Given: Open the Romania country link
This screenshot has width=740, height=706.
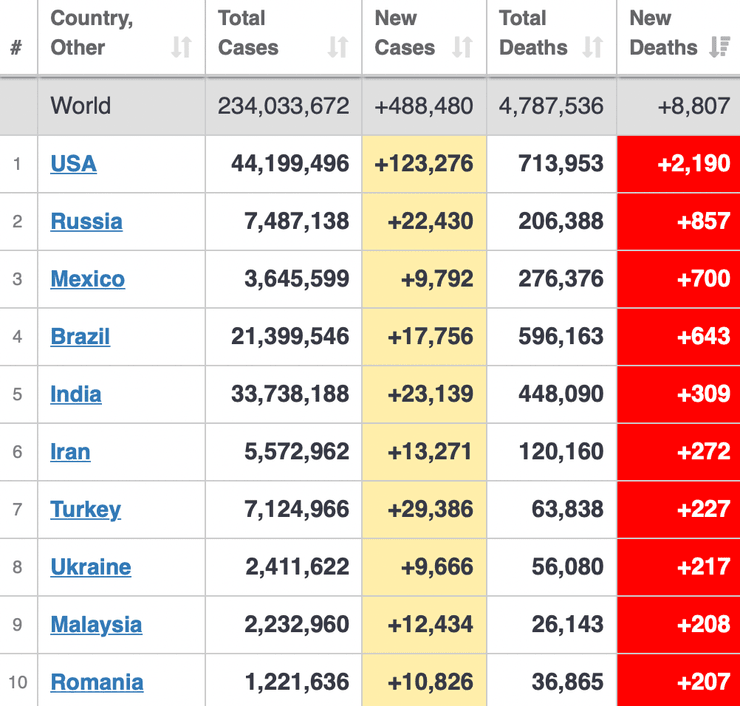Looking at the screenshot, I should click(97, 682).
